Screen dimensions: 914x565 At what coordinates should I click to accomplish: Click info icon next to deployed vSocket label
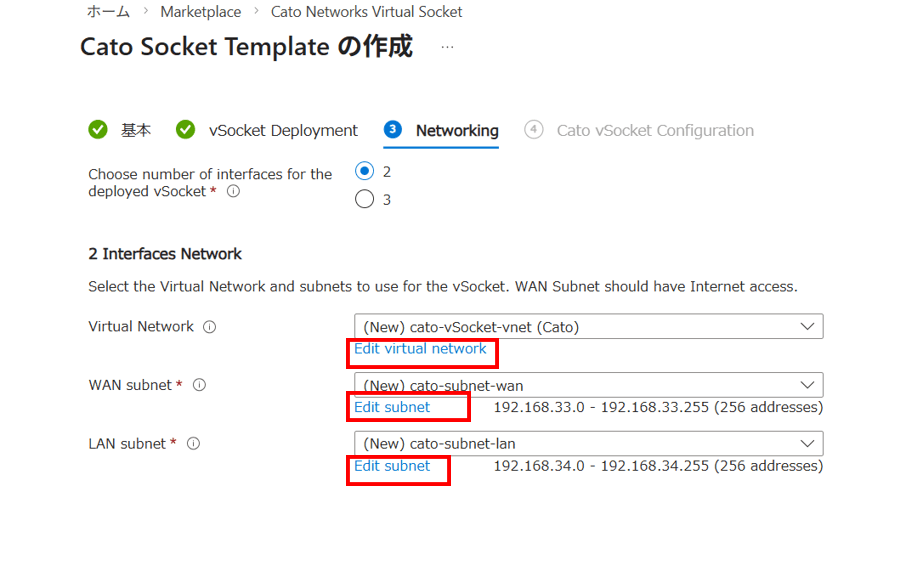pos(233,192)
